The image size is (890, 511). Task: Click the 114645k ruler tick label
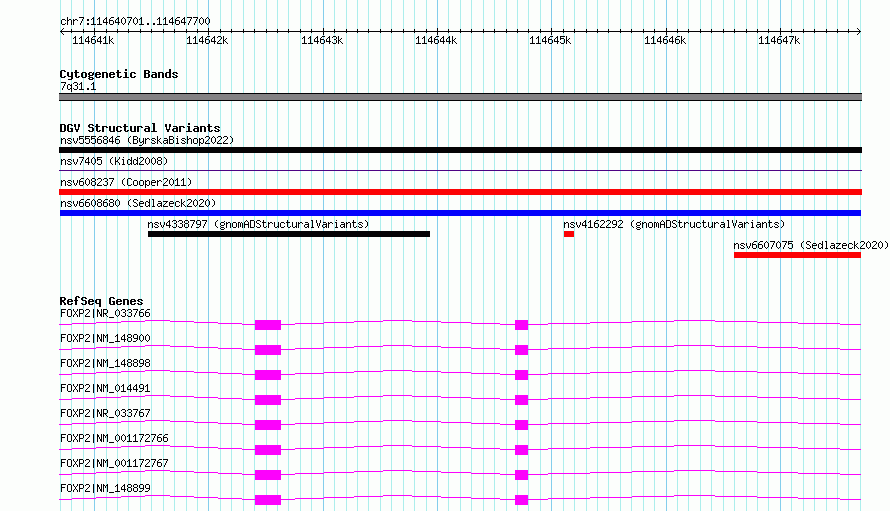pyautogui.click(x=550, y=40)
